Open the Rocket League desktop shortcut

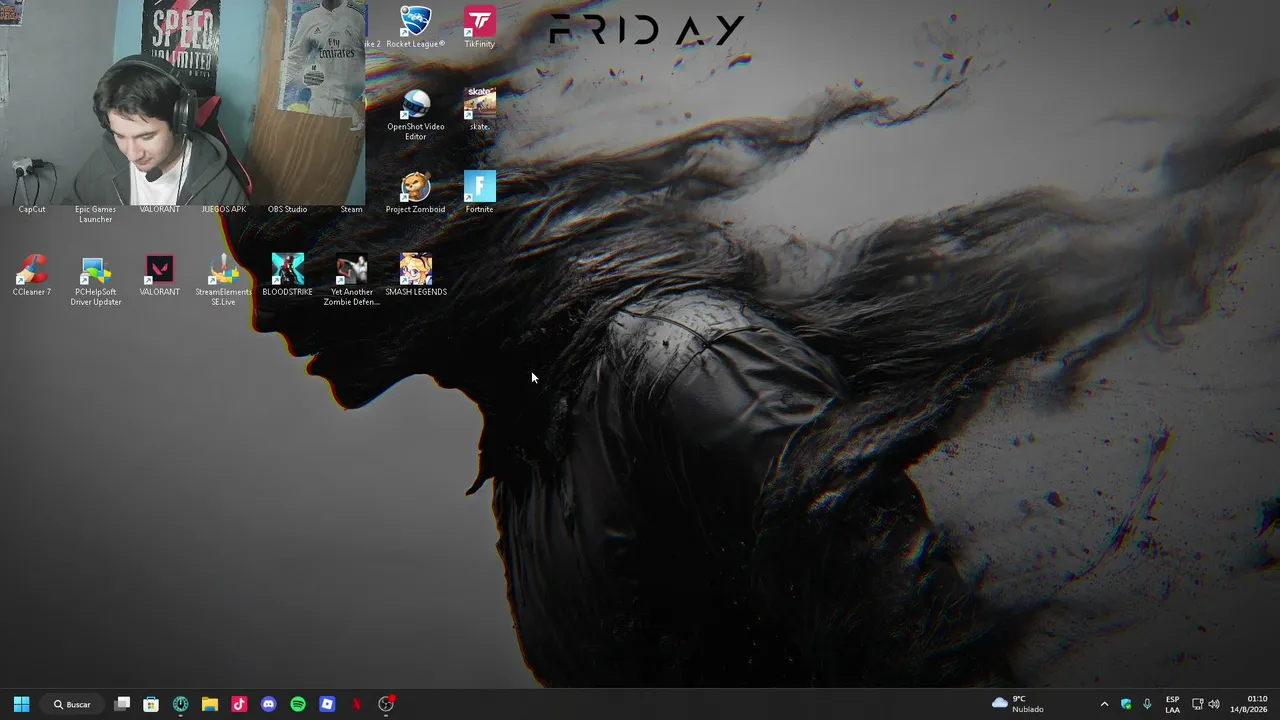tap(415, 27)
